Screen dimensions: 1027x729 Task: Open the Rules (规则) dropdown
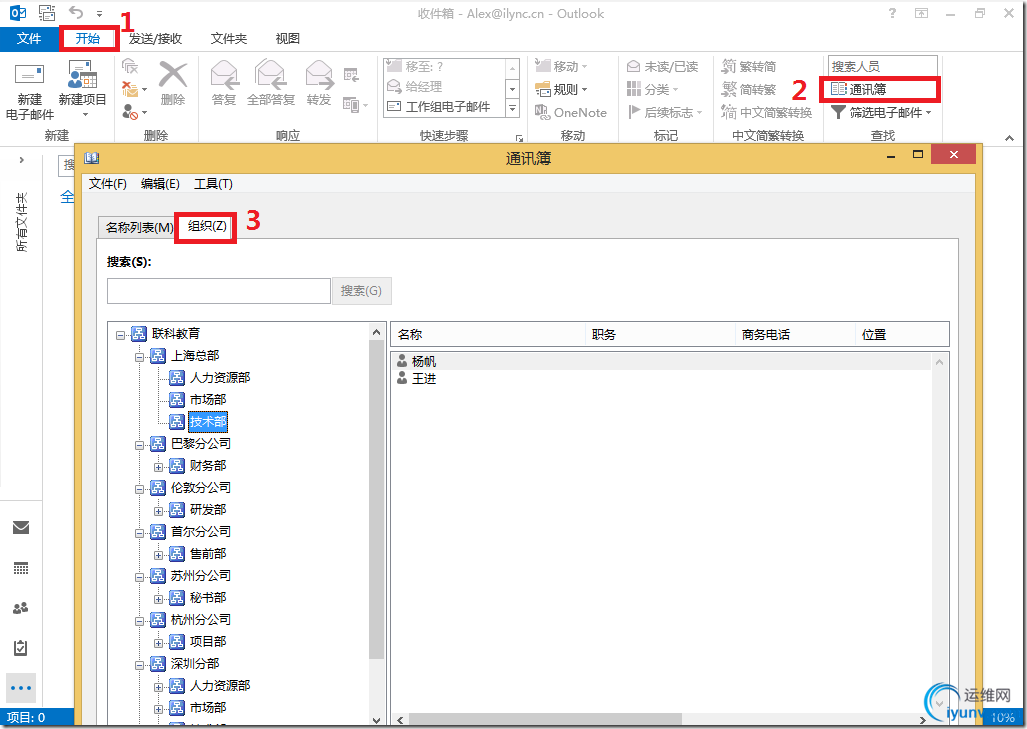click(561, 89)
